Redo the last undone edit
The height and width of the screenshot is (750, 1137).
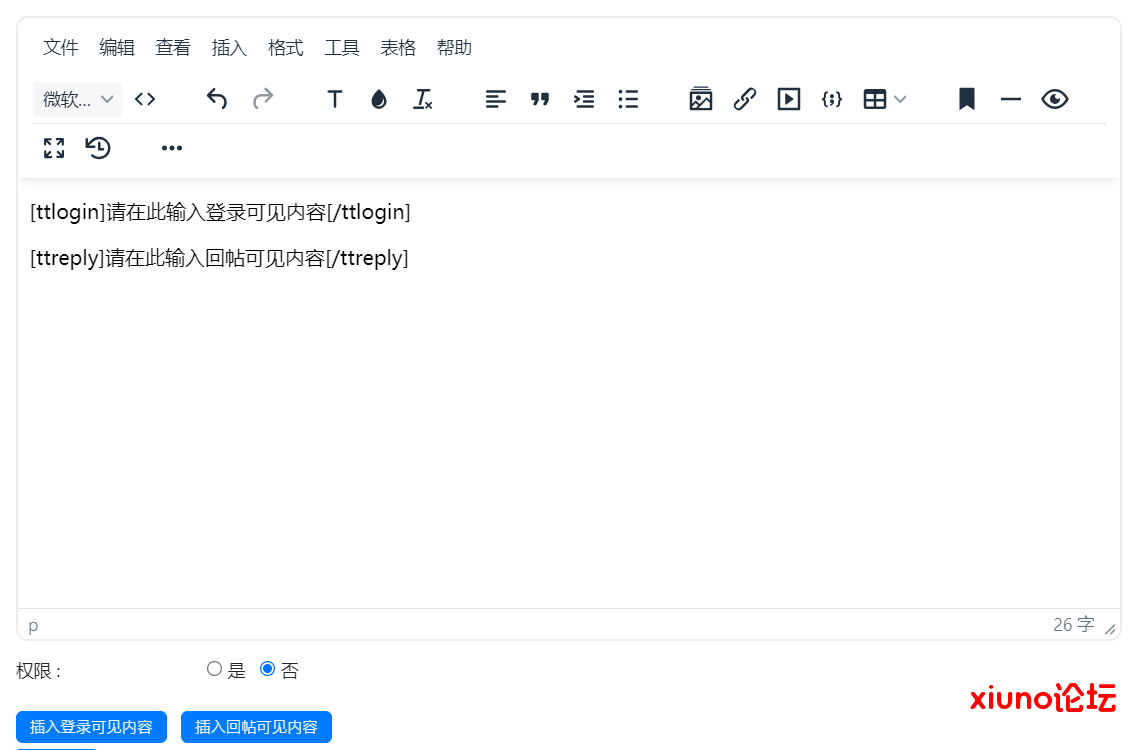tap(262, 99)
